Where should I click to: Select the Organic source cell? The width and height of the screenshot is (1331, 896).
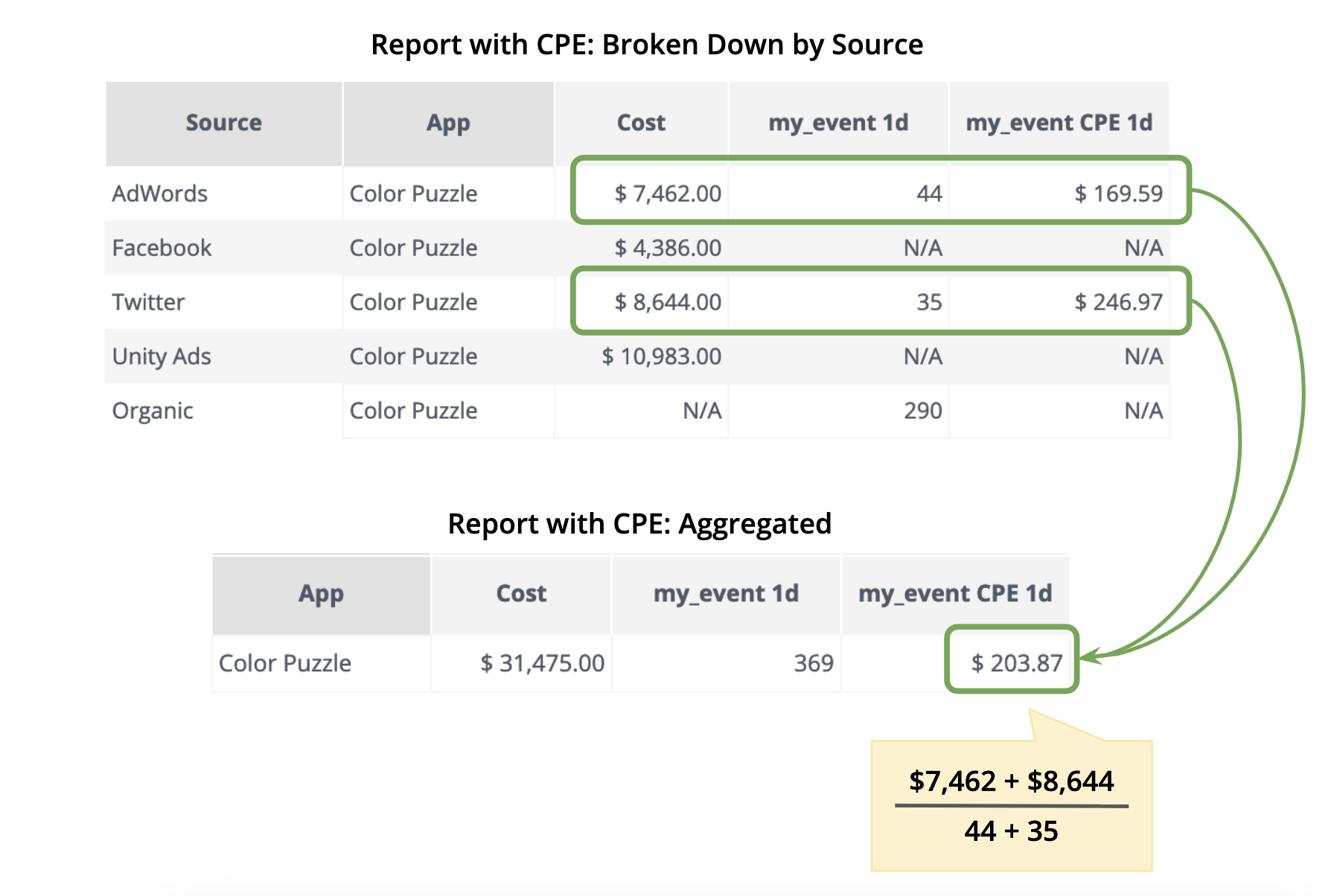pyautogui.click(x=153, y=411)
